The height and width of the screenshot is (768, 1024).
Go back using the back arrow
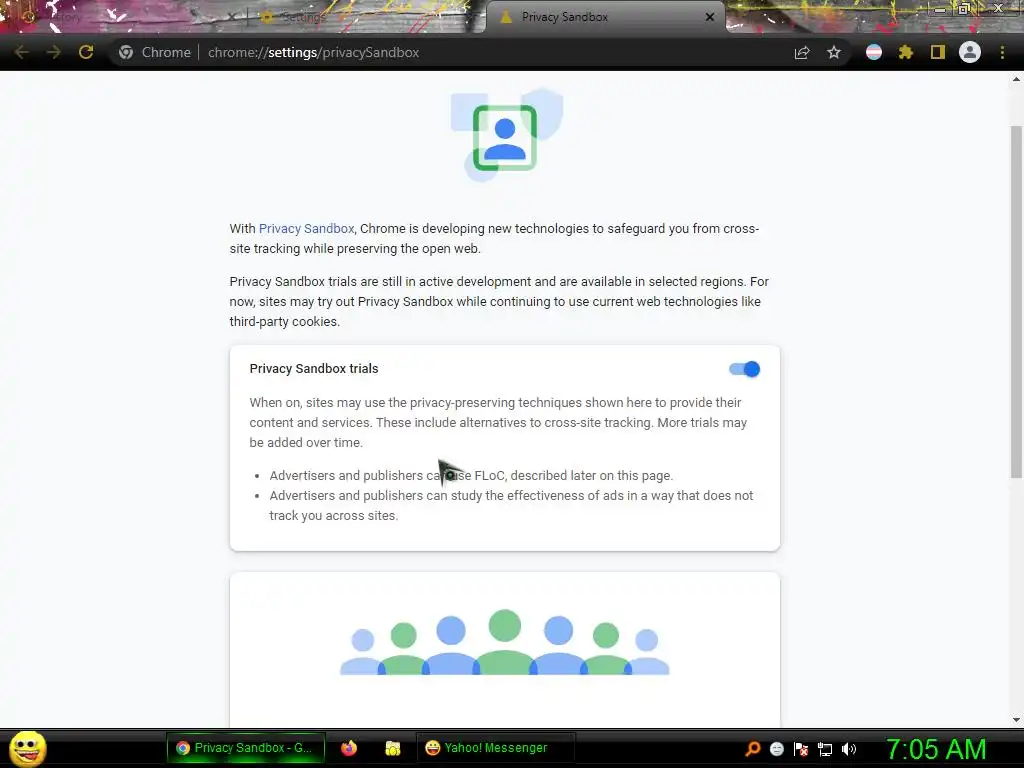[22, 52]
